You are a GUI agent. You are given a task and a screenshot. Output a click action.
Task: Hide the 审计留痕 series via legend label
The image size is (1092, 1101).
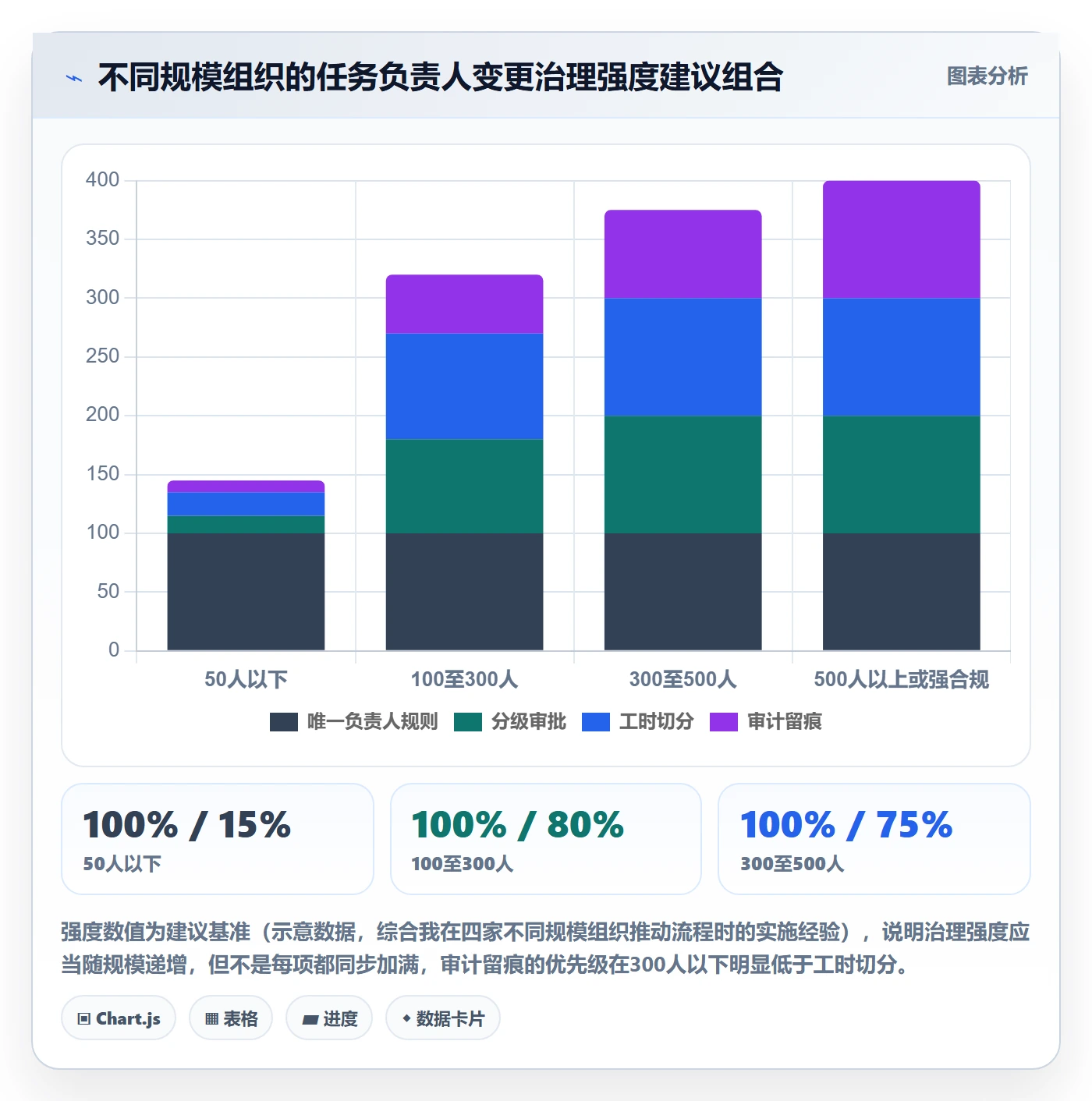784,722
